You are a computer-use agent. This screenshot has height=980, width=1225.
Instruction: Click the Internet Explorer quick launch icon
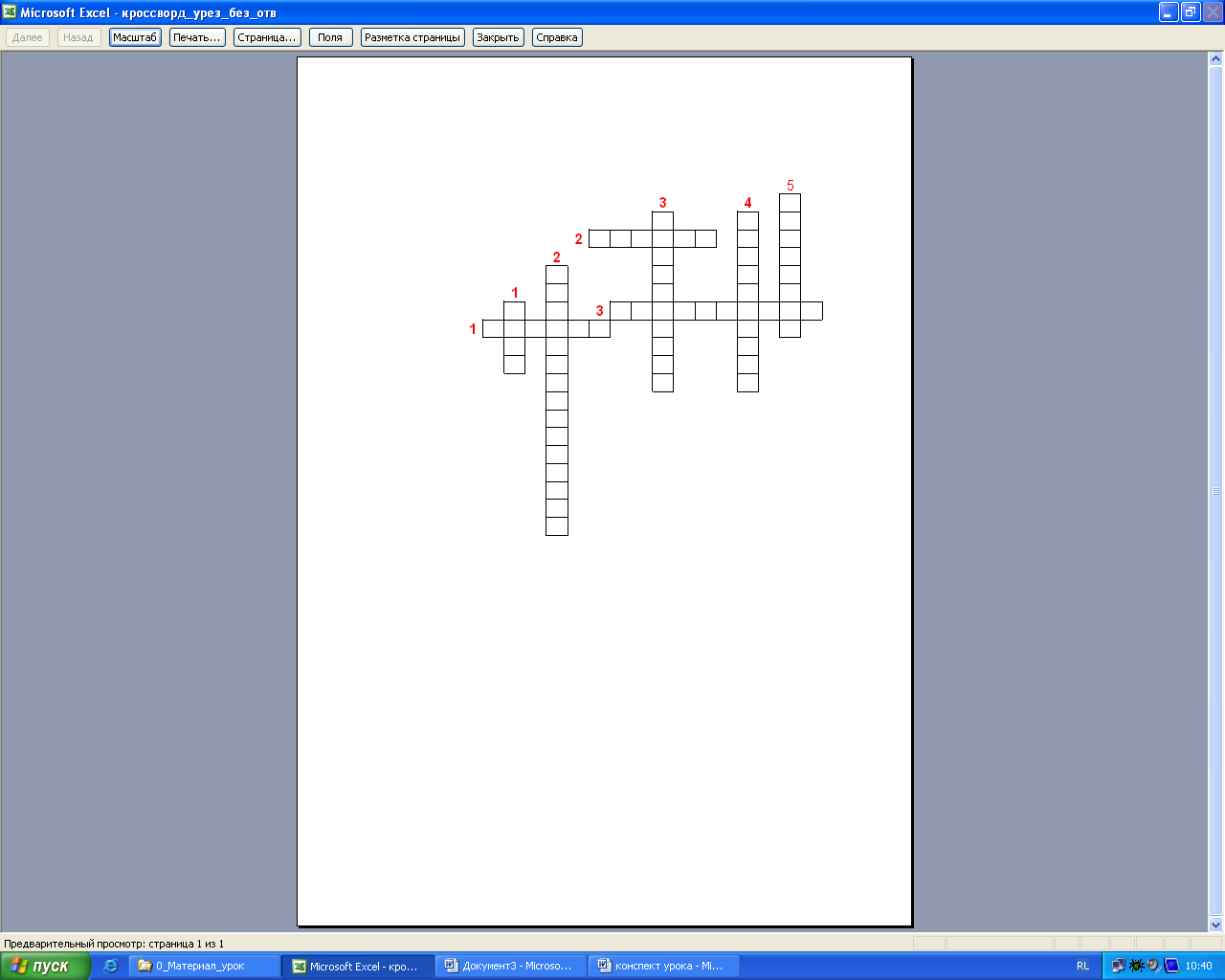click(x=111, y=966)
